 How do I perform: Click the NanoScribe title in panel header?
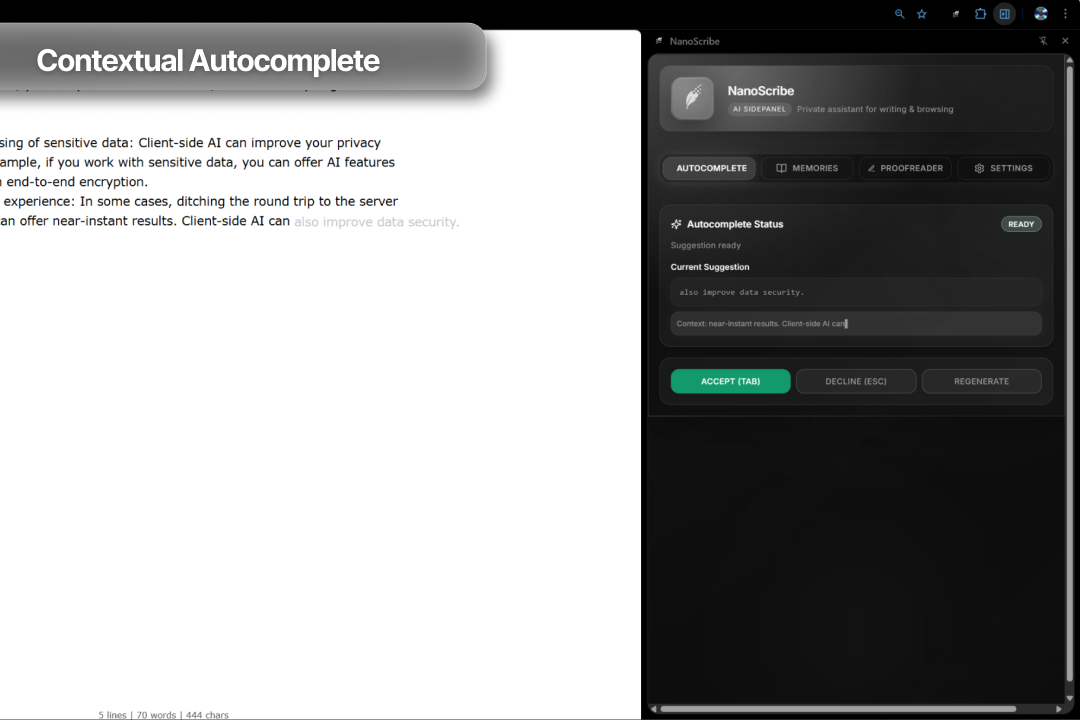[x=694, y=41]
